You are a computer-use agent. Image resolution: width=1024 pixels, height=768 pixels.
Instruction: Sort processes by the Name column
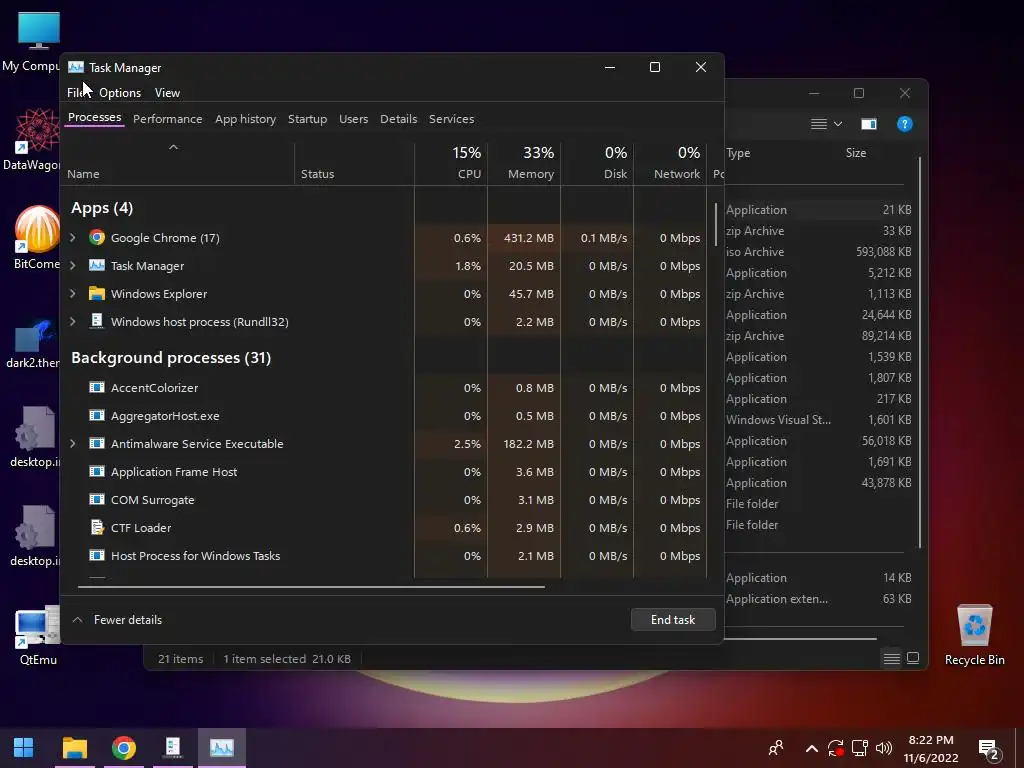(x=178, y=163)
